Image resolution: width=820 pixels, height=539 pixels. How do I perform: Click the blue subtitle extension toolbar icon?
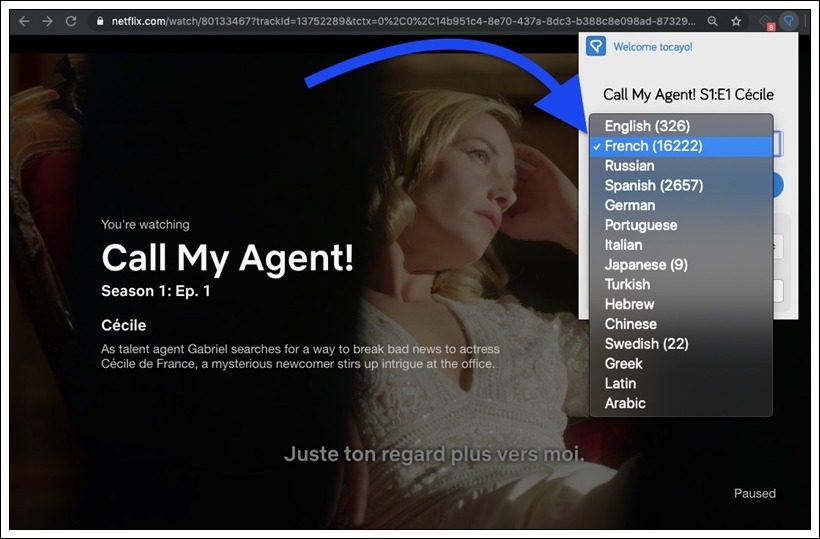(x=789, y=21)
